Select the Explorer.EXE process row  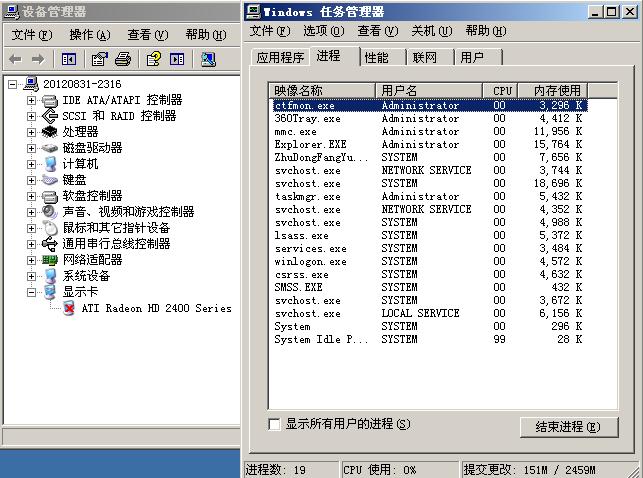pyautogui.click(x=429, y=144)
